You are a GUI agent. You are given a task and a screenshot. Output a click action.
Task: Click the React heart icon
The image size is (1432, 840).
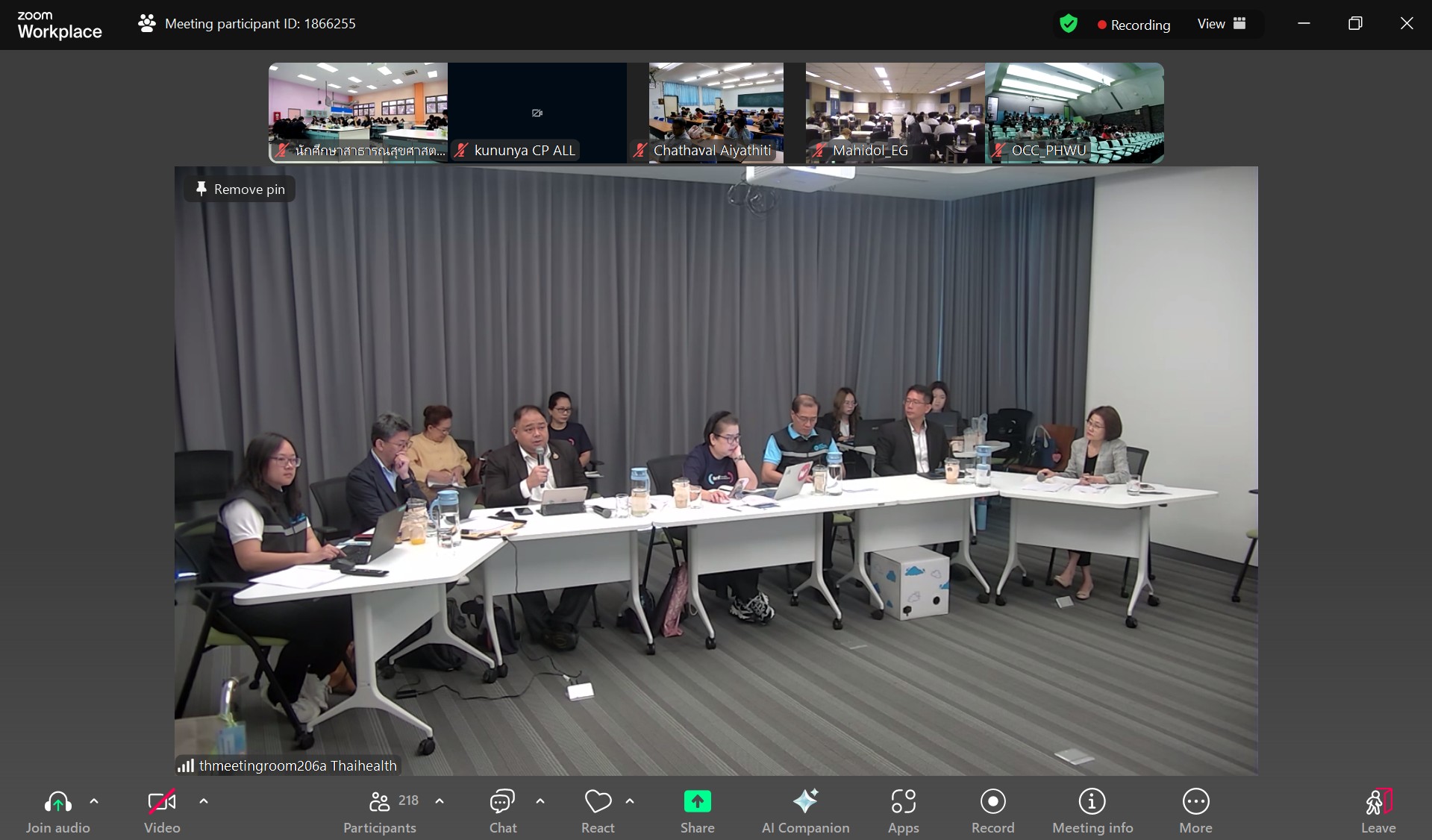(x=598, y=811)
